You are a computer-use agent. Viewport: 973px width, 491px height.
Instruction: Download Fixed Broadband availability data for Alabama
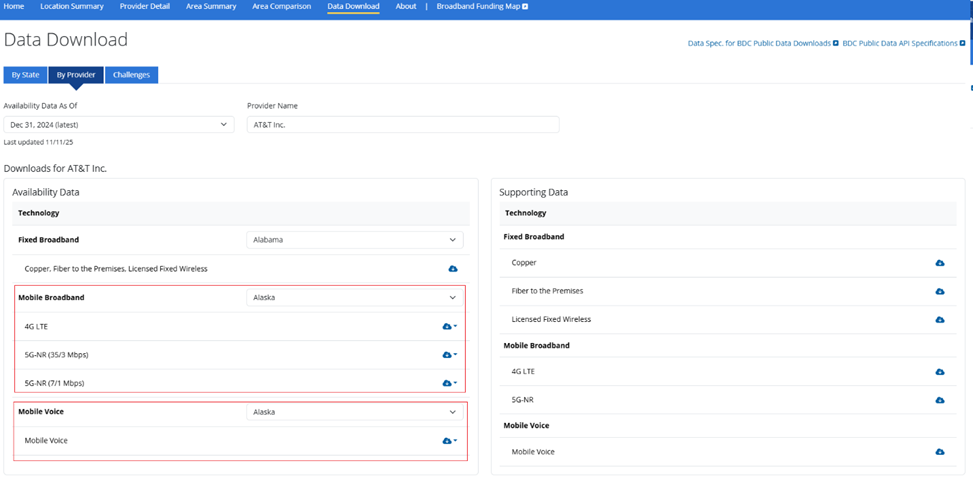click(452, 269)
